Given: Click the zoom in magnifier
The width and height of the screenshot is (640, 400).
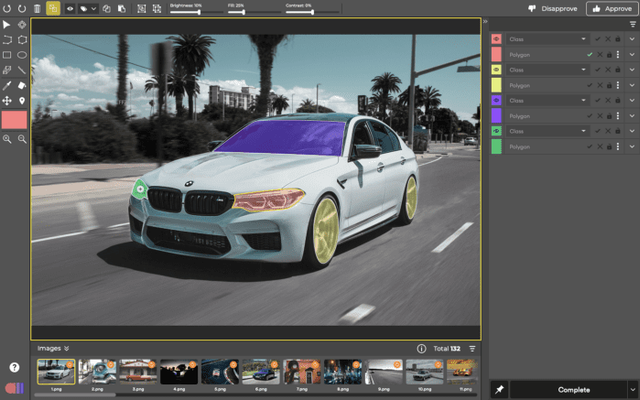Looking at the screenshot, I should tap(7, 139).
